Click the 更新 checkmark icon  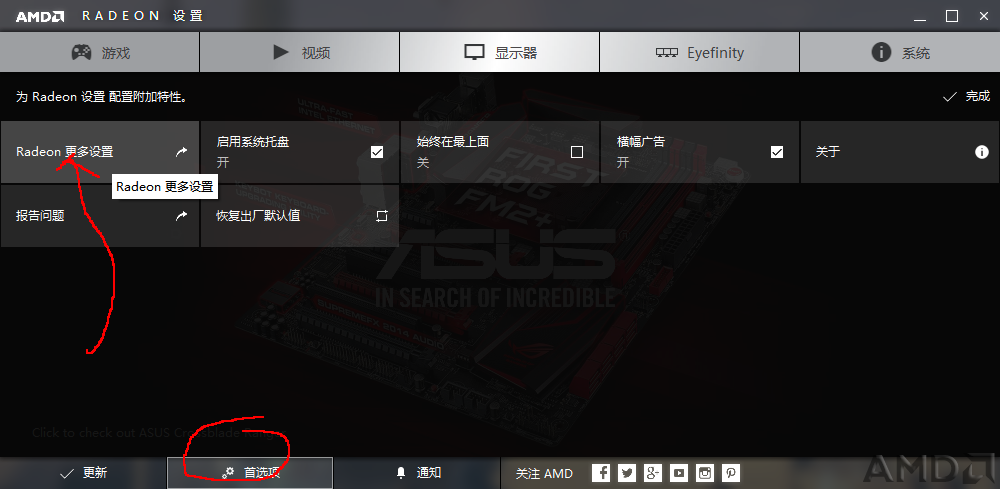[67, 473]
